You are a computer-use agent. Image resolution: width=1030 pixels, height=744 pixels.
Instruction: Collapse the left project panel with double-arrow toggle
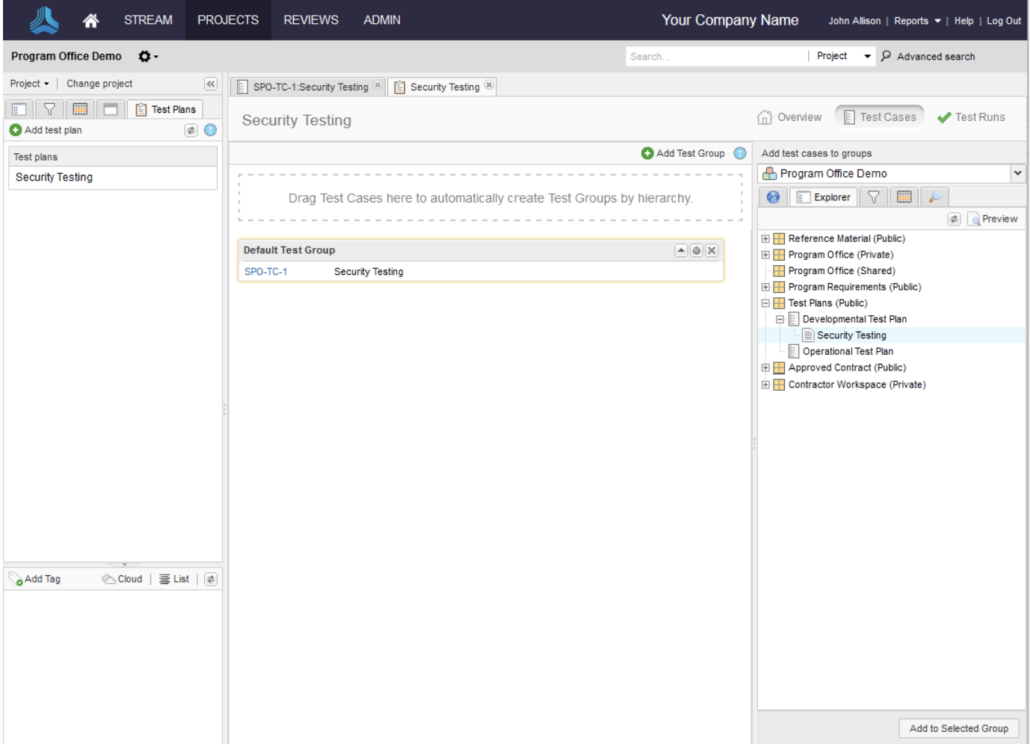click(211, 83)
